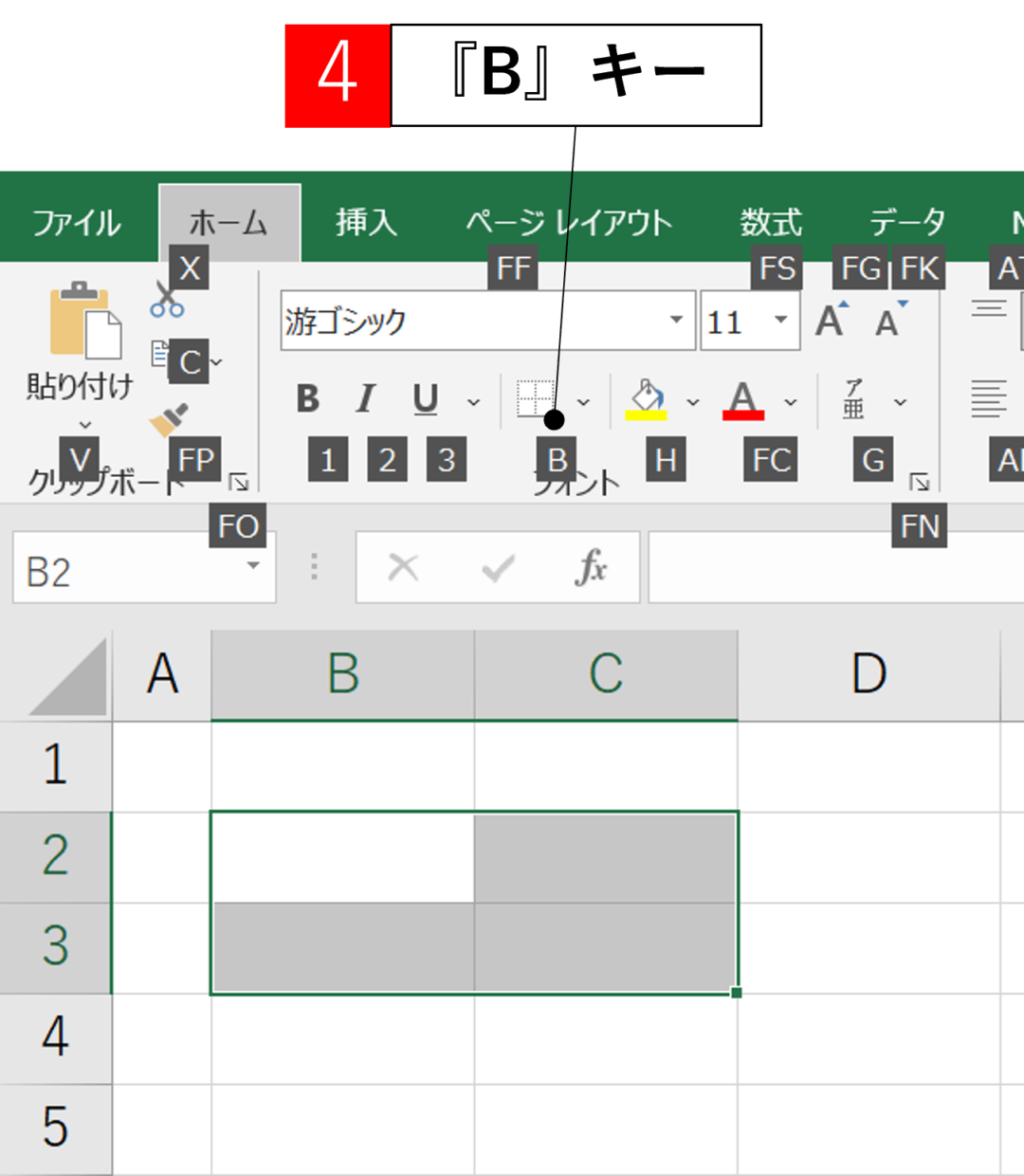The width and height of the screenshot is (1024, 1176).
Task: Select row 4 header
Action: [x=56, y=1039]
